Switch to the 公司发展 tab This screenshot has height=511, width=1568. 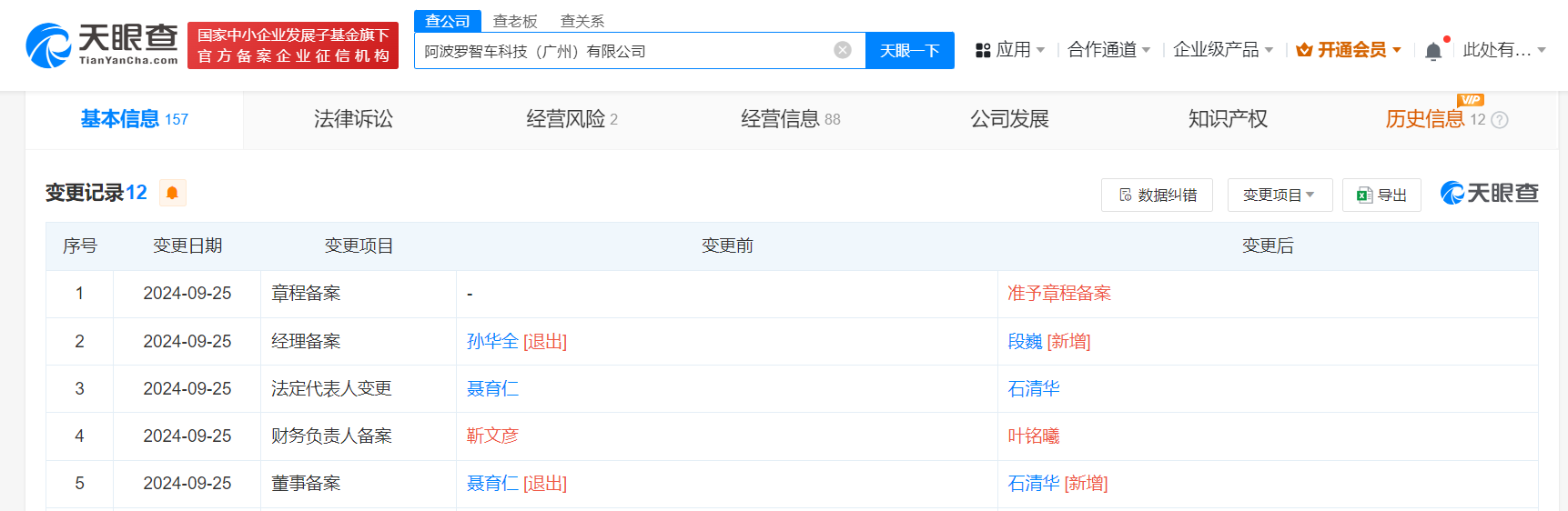point(1009,119)
